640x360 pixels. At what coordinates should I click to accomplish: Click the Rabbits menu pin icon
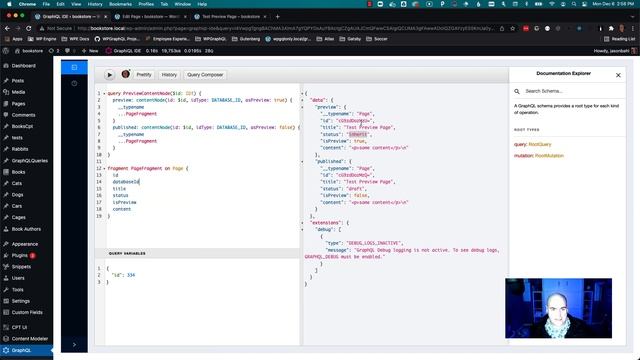point(6,149)
